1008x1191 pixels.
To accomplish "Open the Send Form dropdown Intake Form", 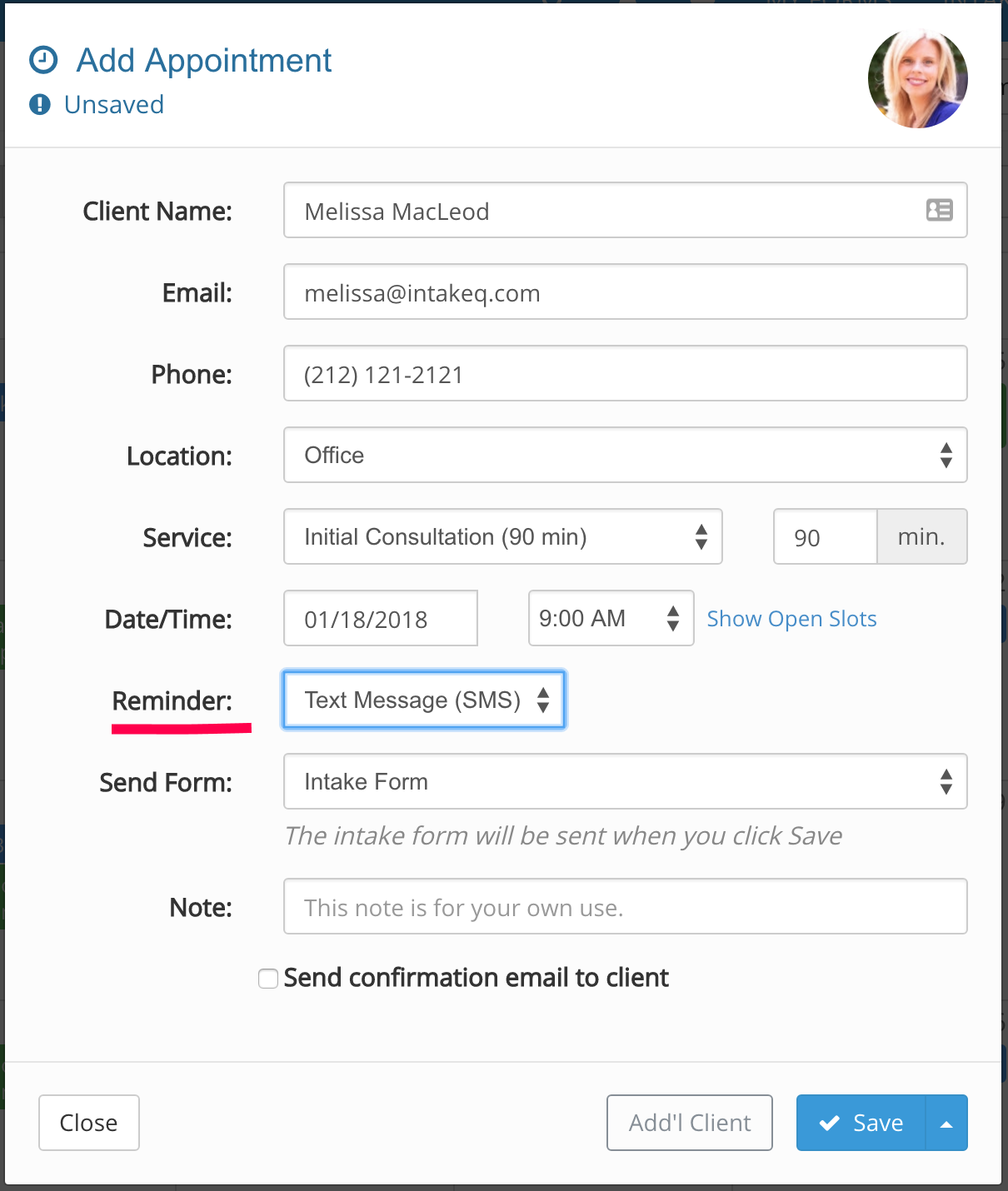I will tap(625, 781).
